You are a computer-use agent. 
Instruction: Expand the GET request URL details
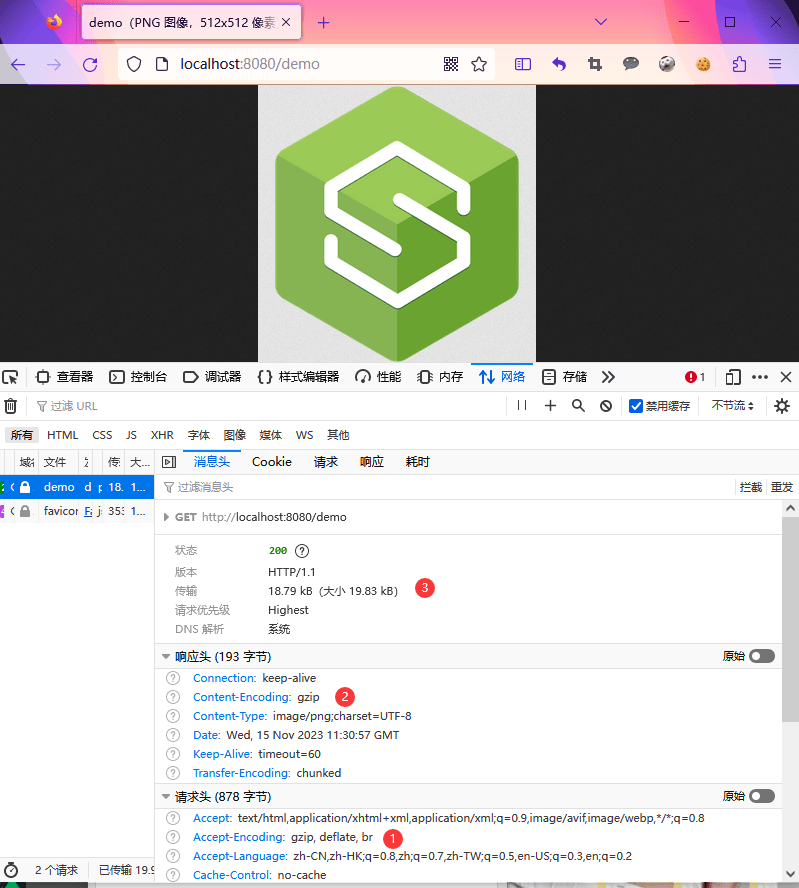pyautogui.click(x=166, y=517)
